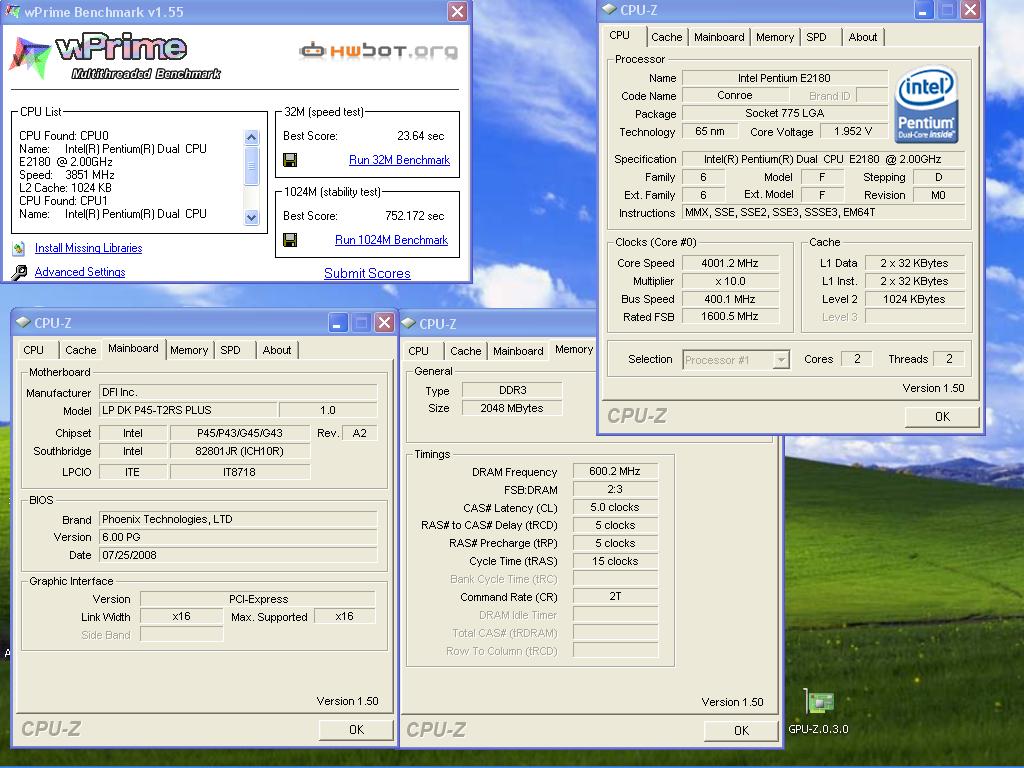
Task: Click OK in the processor CPU-Z window
Action: [x=942, y=417]
